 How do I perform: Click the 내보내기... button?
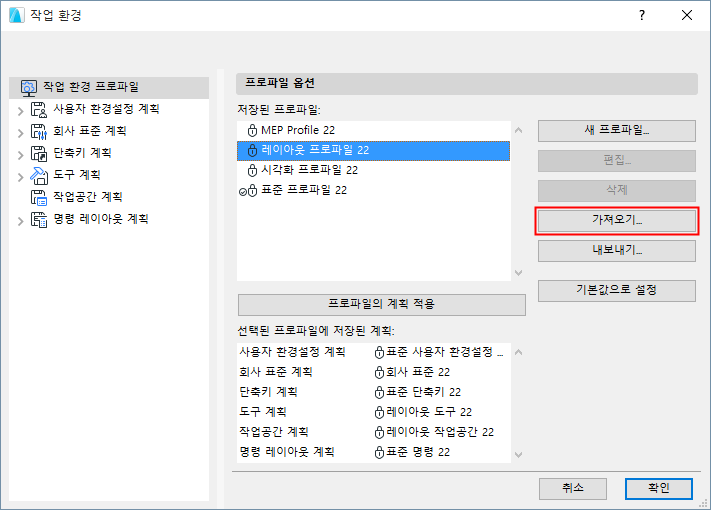[x=617, y=251]
